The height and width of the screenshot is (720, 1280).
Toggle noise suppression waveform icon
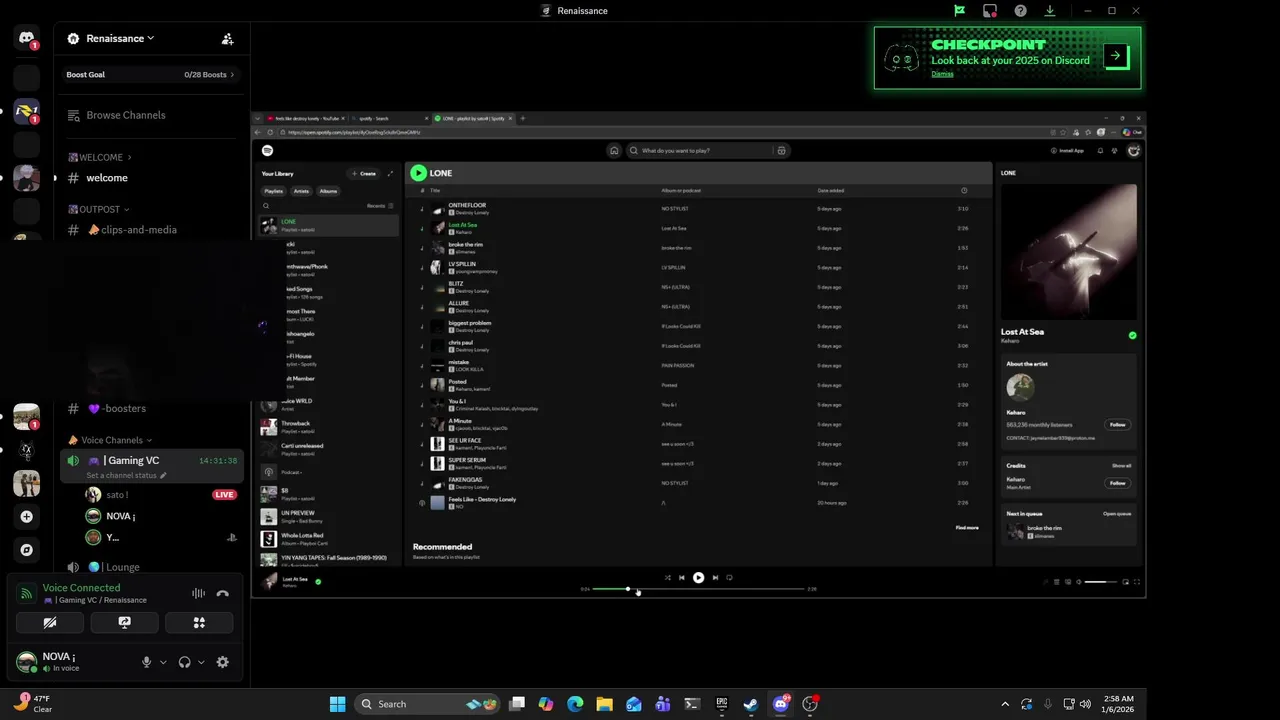point(198,593)
